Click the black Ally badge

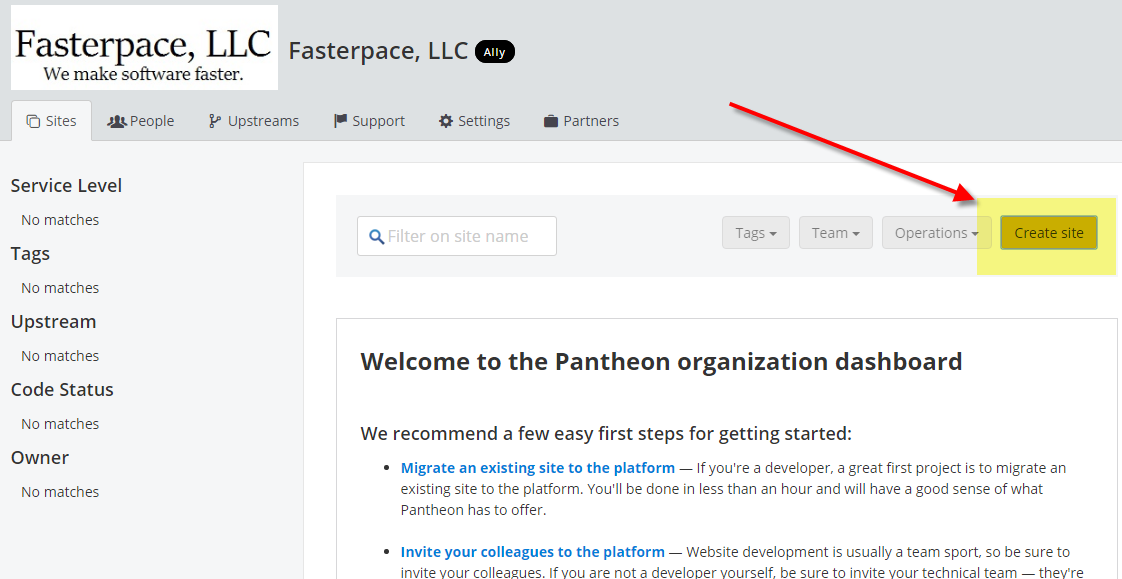coord(494,52)
